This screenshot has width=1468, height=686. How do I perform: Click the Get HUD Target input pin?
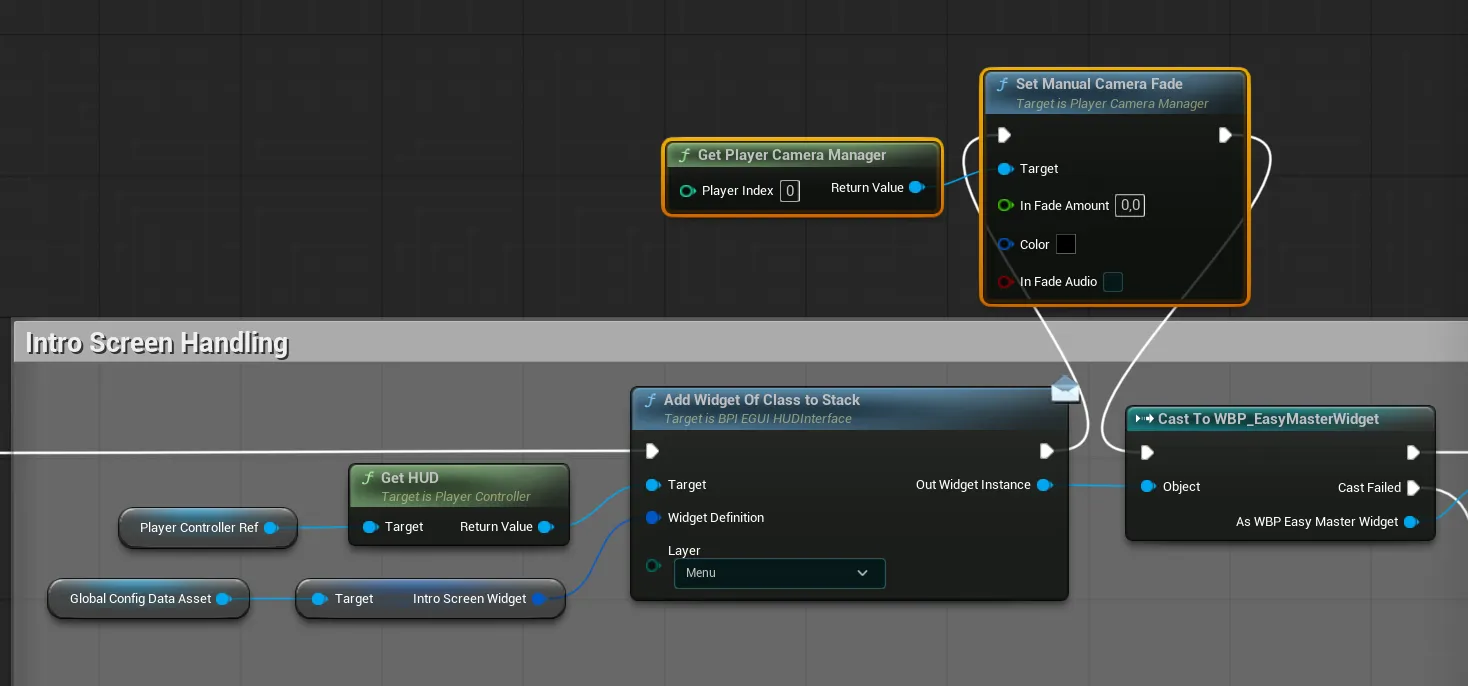click(x=370, y=527)
